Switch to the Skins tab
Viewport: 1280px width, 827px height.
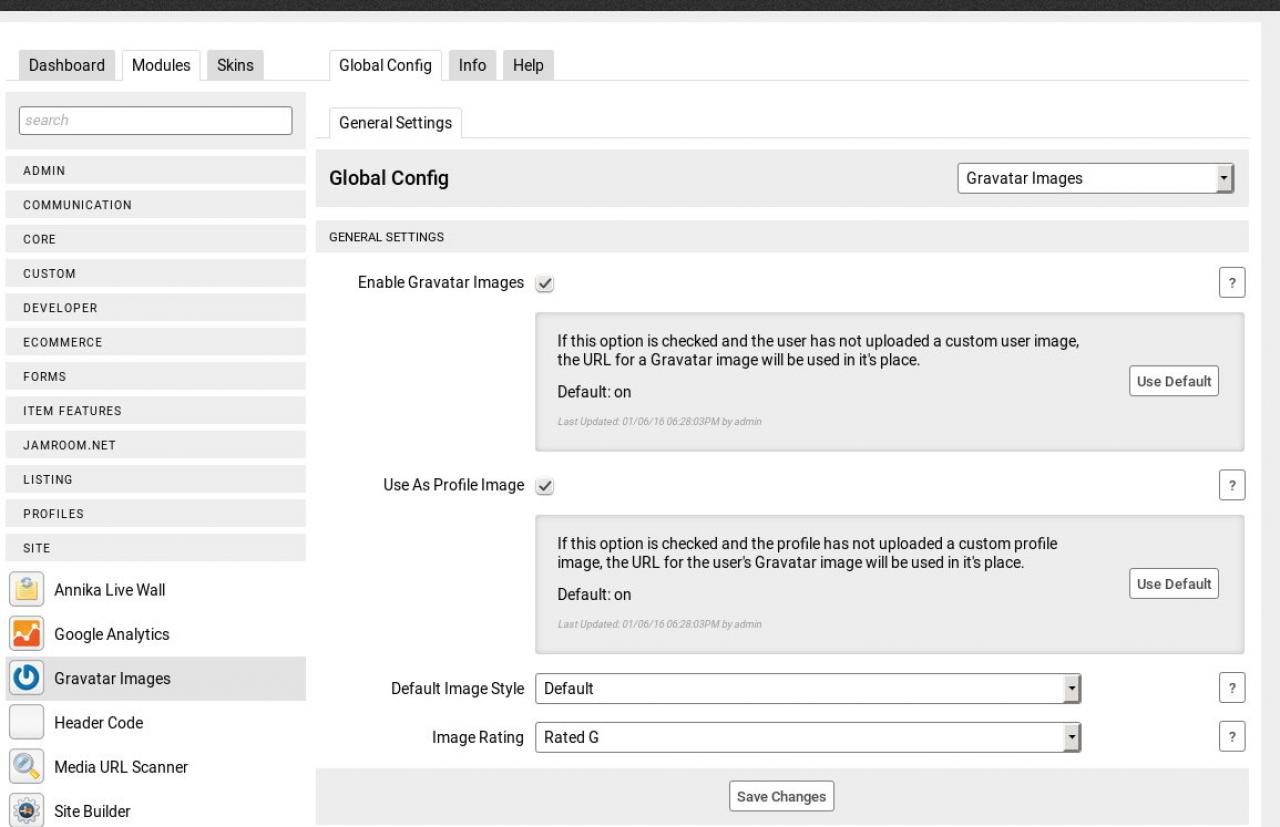click(x=235, y=65)
